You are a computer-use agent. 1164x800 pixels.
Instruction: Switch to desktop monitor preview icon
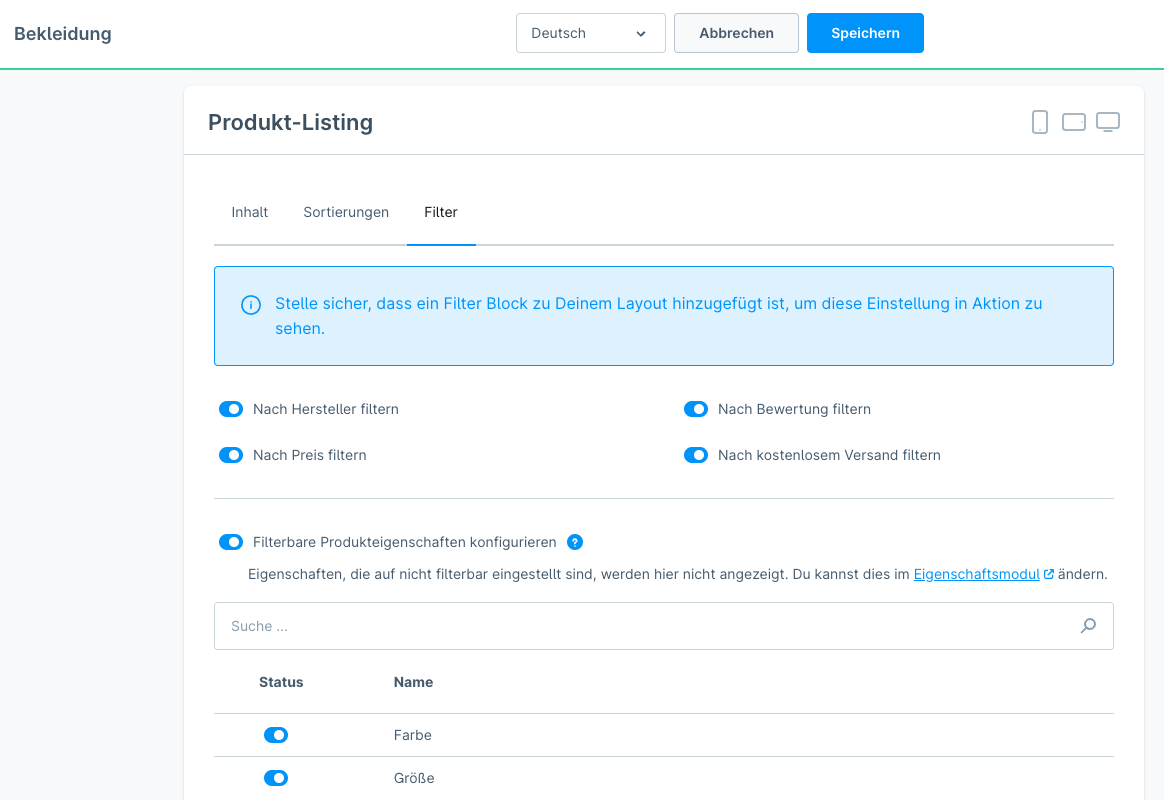(x=1108, y=122)
